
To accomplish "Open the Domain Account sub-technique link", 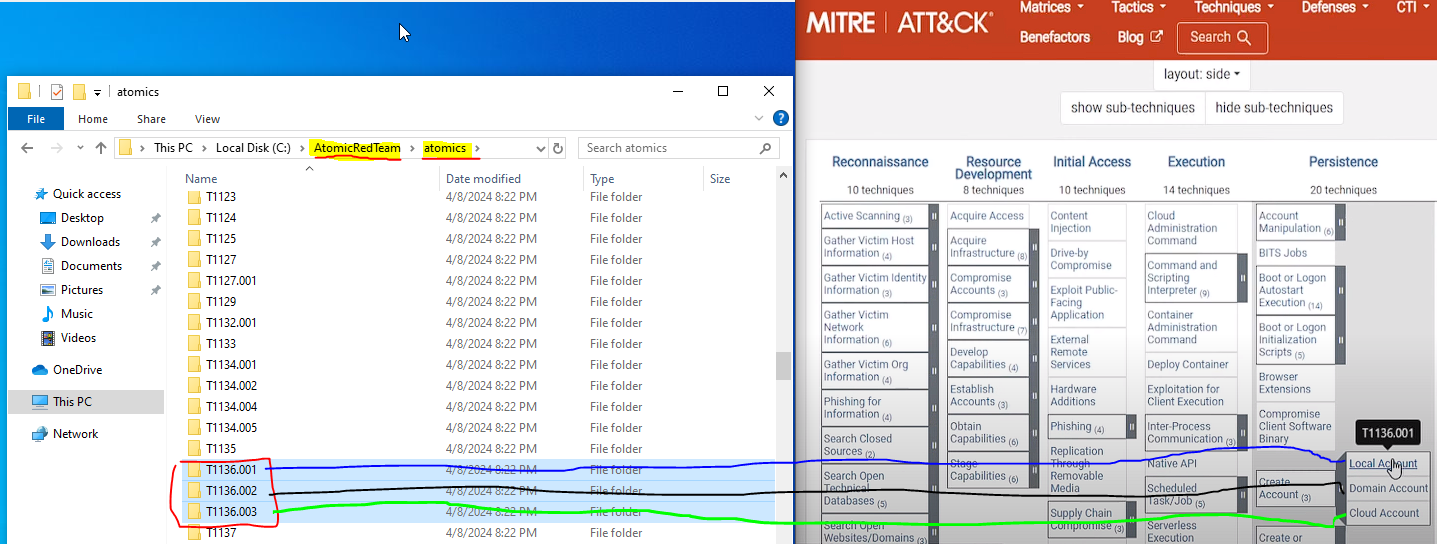I will coord(1388,489).
